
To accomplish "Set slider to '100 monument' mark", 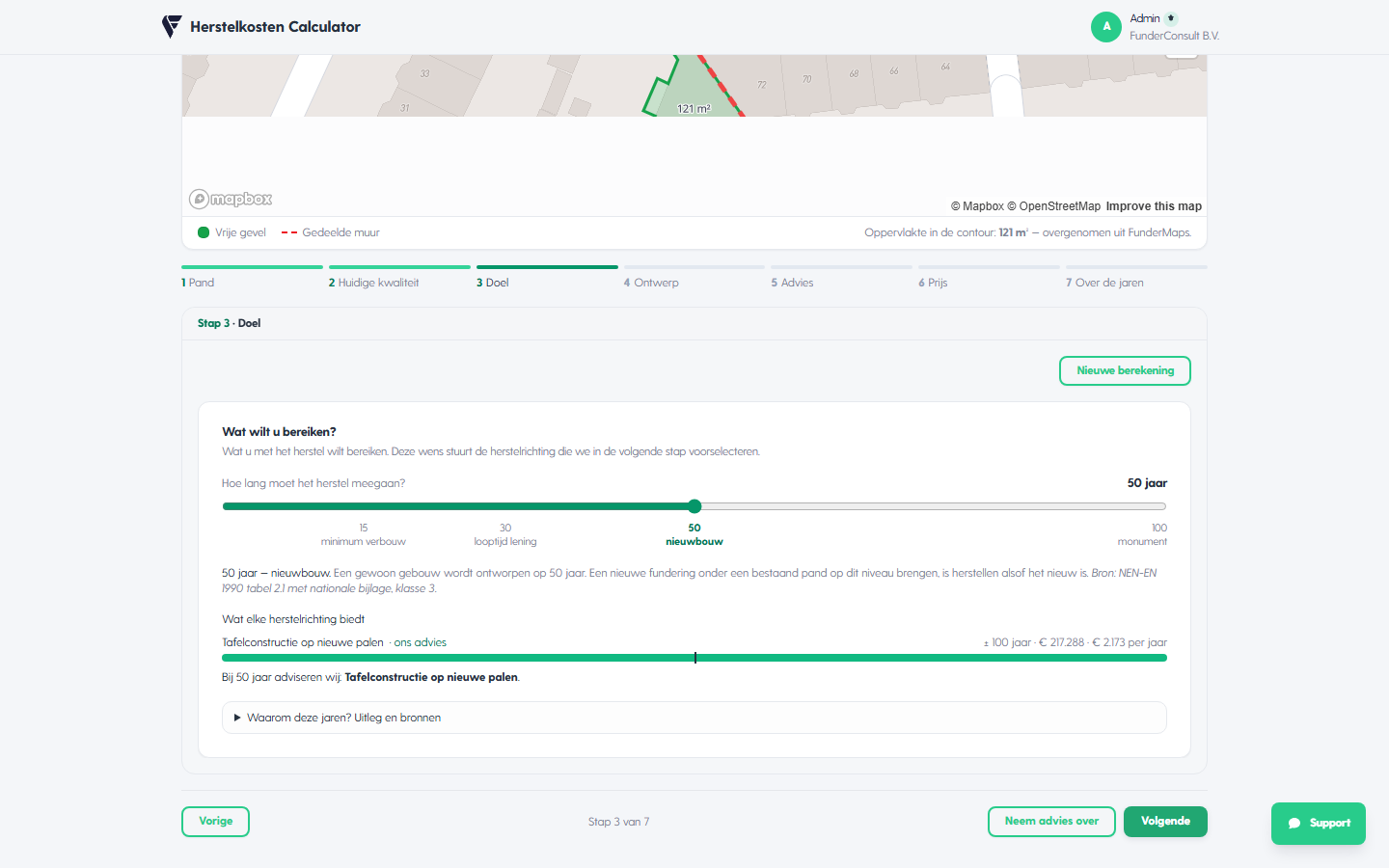I will [1142, 534].
